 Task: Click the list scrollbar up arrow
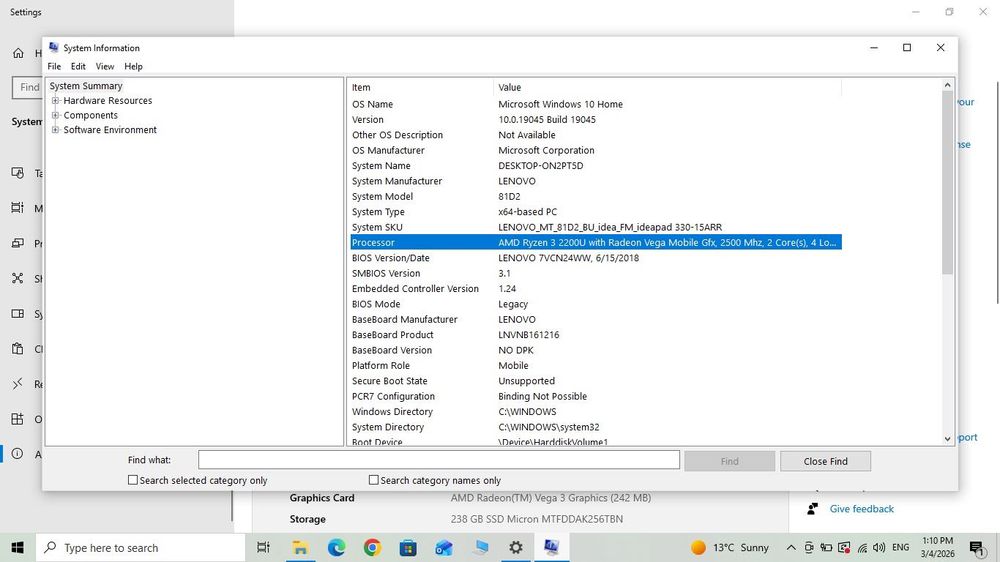click(x=947, y=85)
